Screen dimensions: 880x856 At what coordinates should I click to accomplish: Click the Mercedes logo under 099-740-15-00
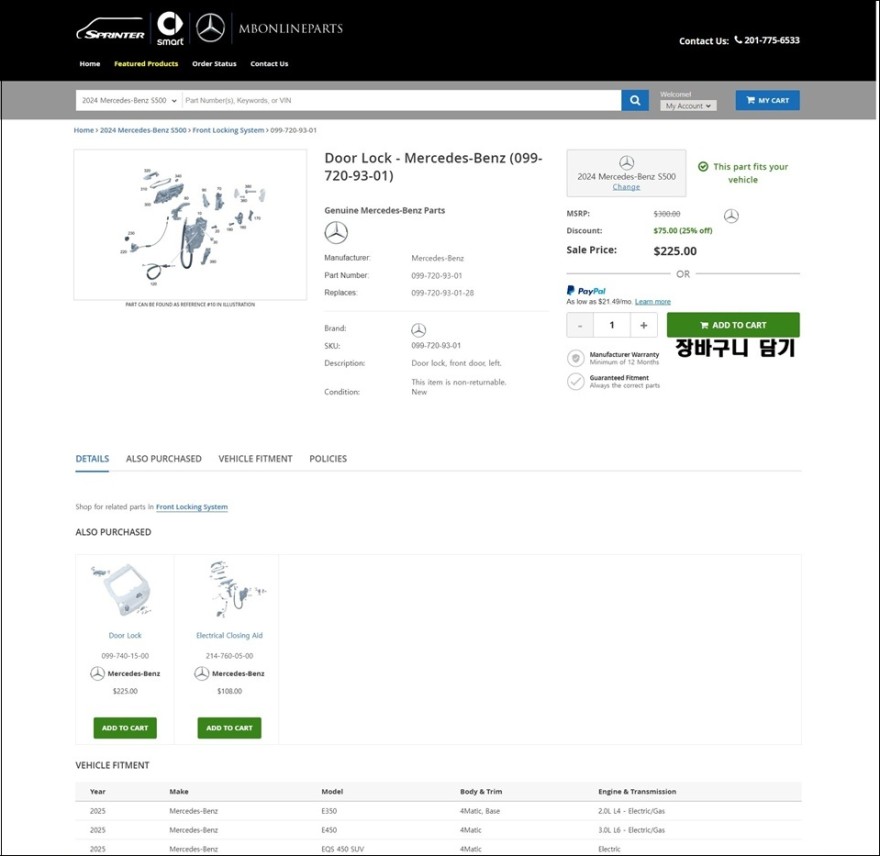pyautogui.click(x=97, y=674)
